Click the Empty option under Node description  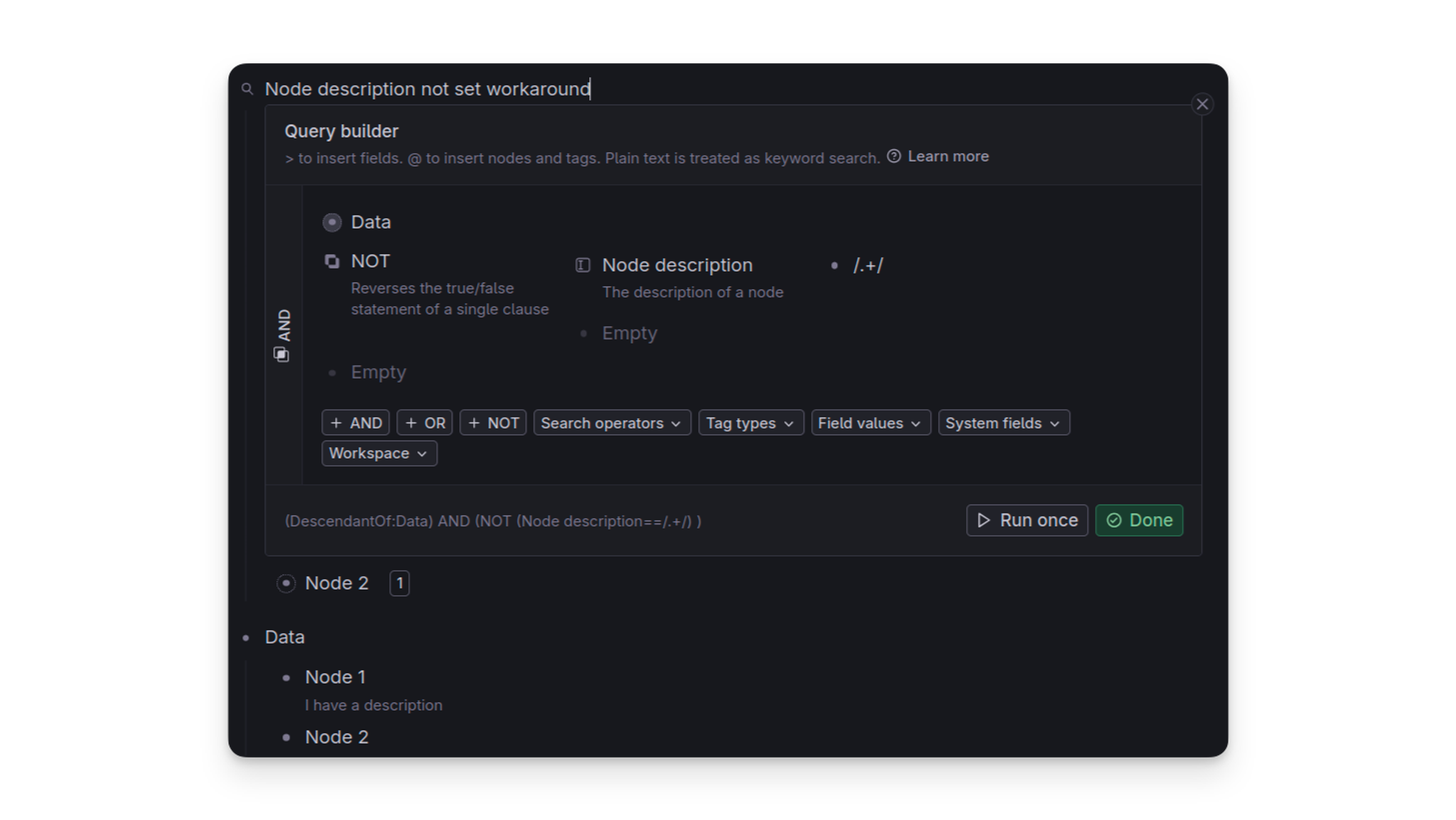point(629,332)
